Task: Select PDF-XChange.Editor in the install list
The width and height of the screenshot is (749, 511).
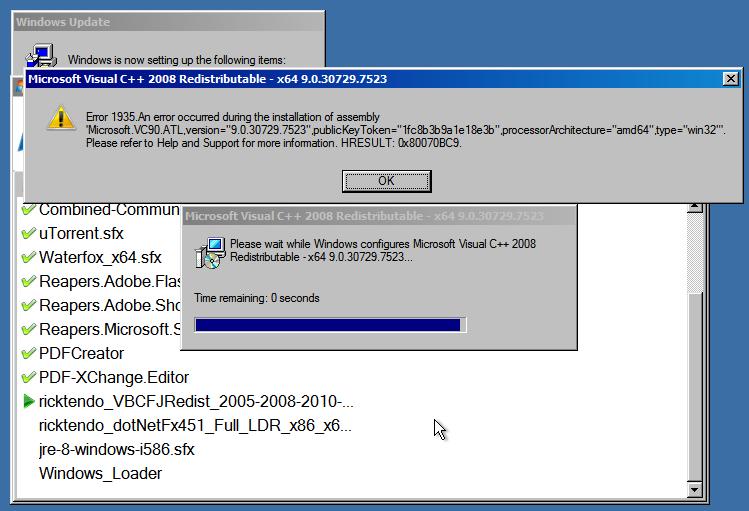Action: point(114,377)
